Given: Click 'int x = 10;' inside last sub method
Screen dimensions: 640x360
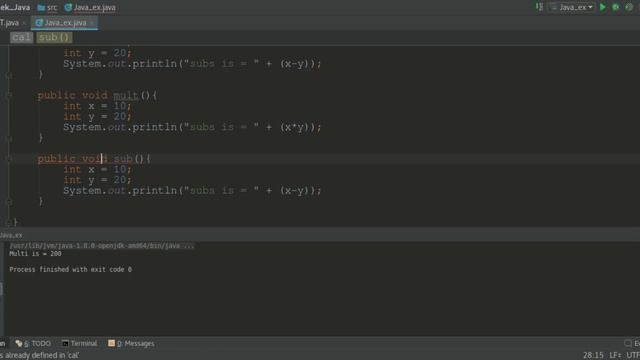Looking at the screenshot, I should (x=97, y=169).
